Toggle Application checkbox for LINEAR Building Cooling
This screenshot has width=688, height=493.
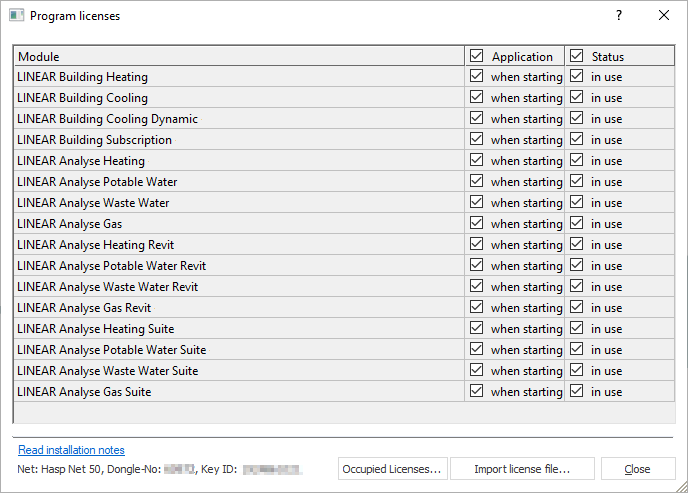(x=477, y=97)
